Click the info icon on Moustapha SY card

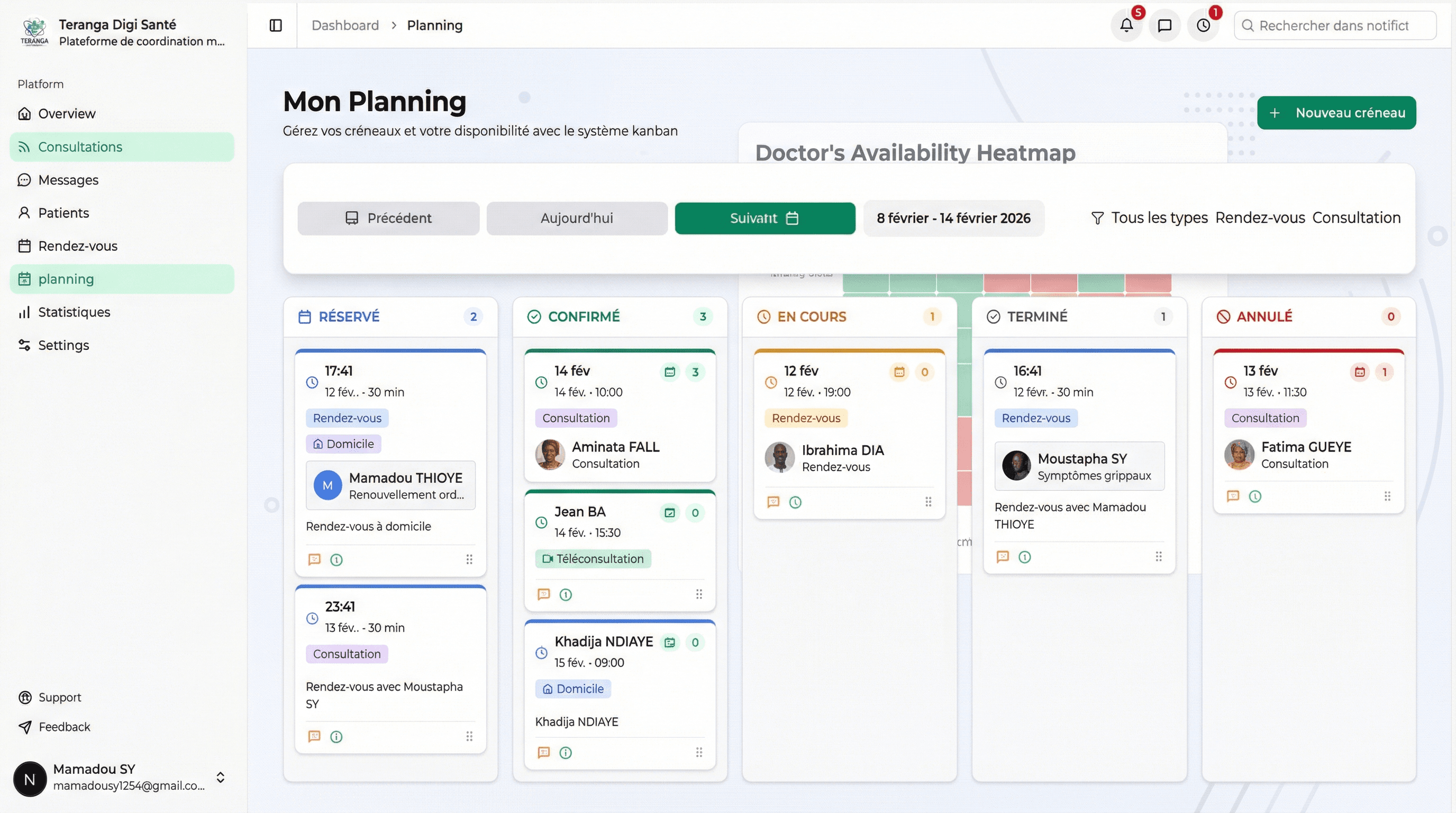1025,556
